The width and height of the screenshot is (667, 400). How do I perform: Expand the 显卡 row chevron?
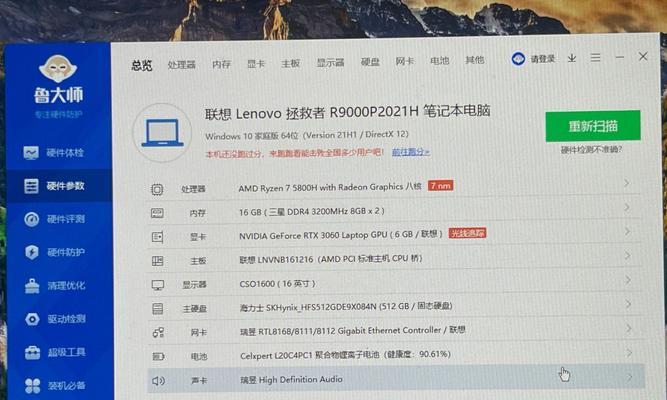[627, 231]
